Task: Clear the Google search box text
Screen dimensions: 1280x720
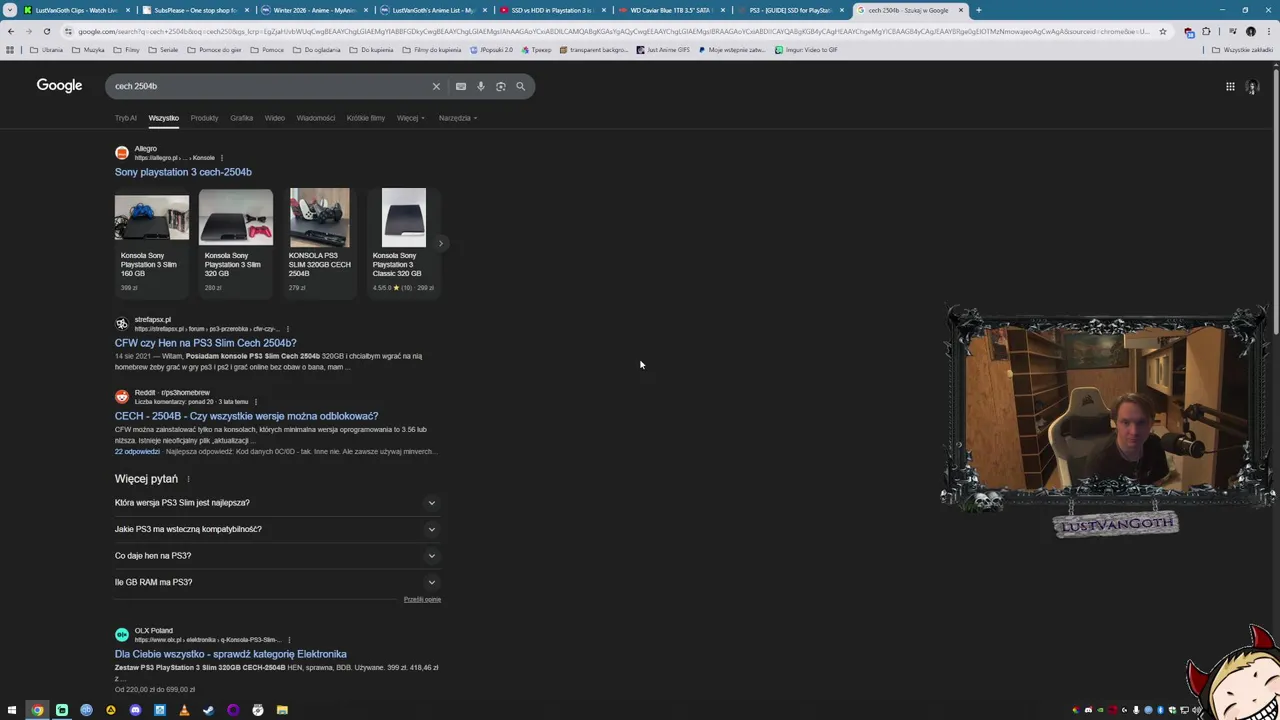Action: click(x=436, y=86)
